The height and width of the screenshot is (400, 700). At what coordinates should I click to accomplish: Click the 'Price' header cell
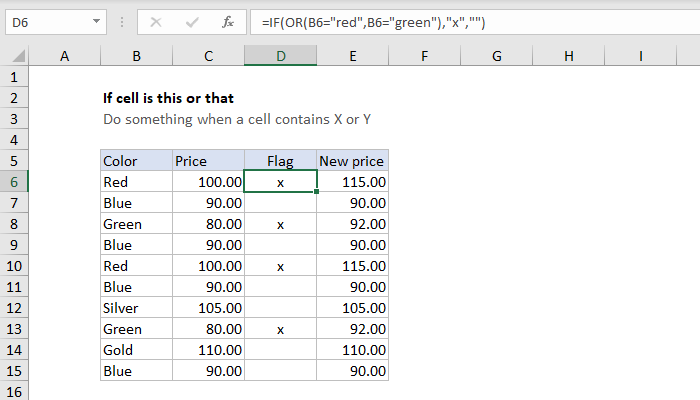[x=208, y=161]
